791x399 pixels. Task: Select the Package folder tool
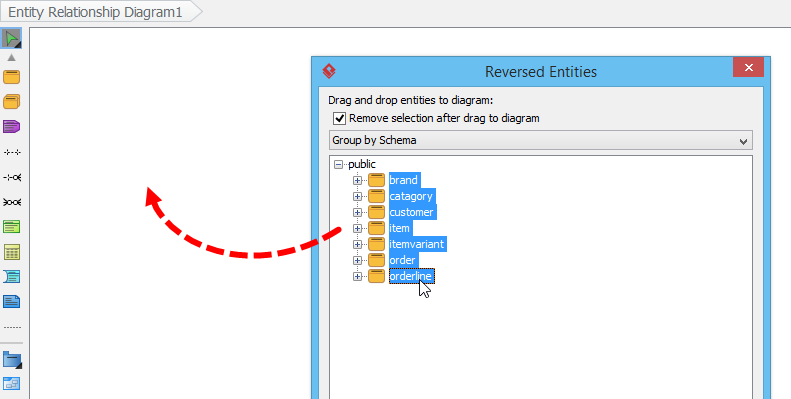pyautogui.click(x=13, y=360)
